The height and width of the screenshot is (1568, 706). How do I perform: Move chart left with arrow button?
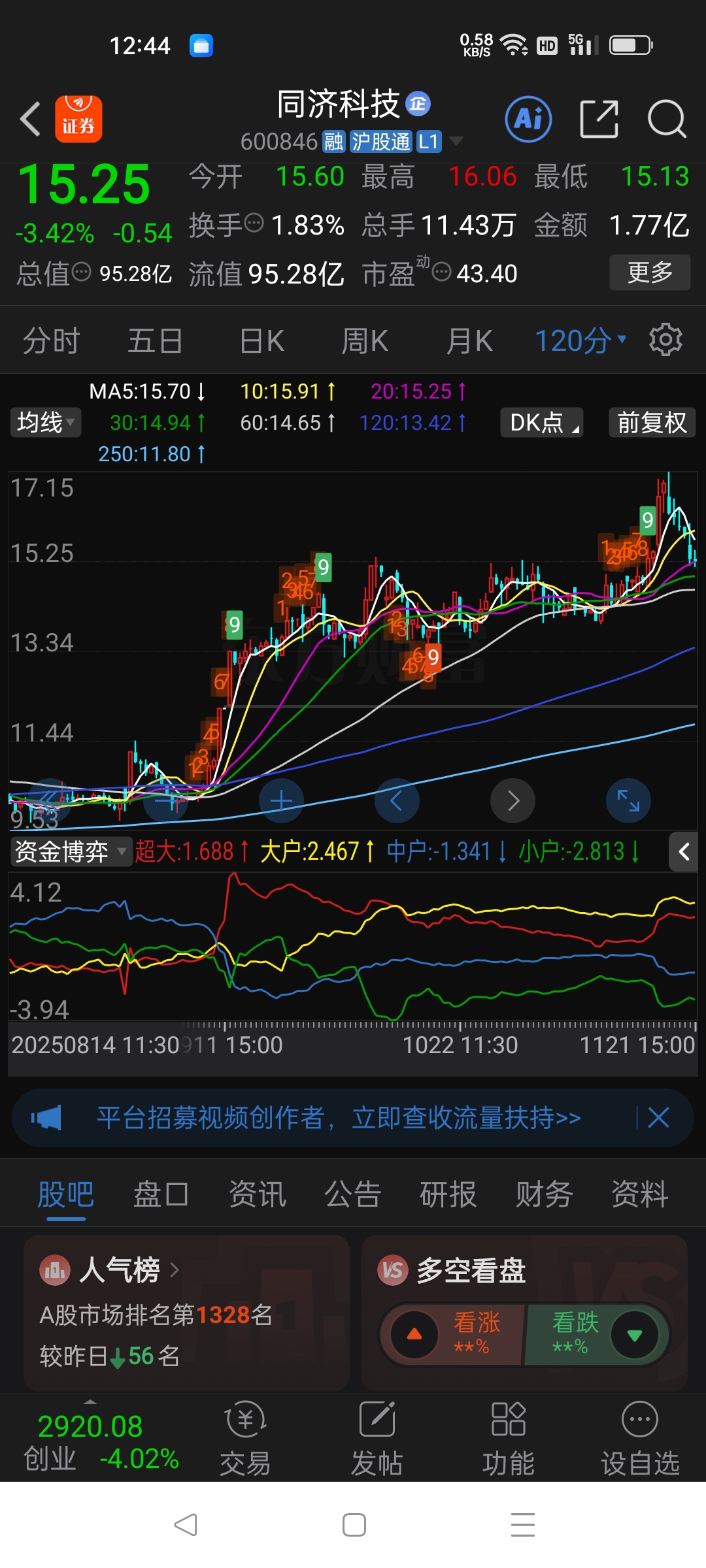click(397, 800)
